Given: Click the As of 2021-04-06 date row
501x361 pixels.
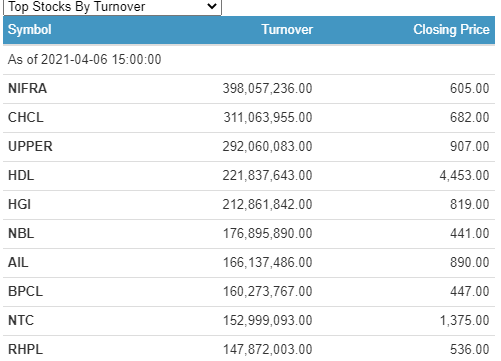Looking at the screenshot, I should pos(249,60).
